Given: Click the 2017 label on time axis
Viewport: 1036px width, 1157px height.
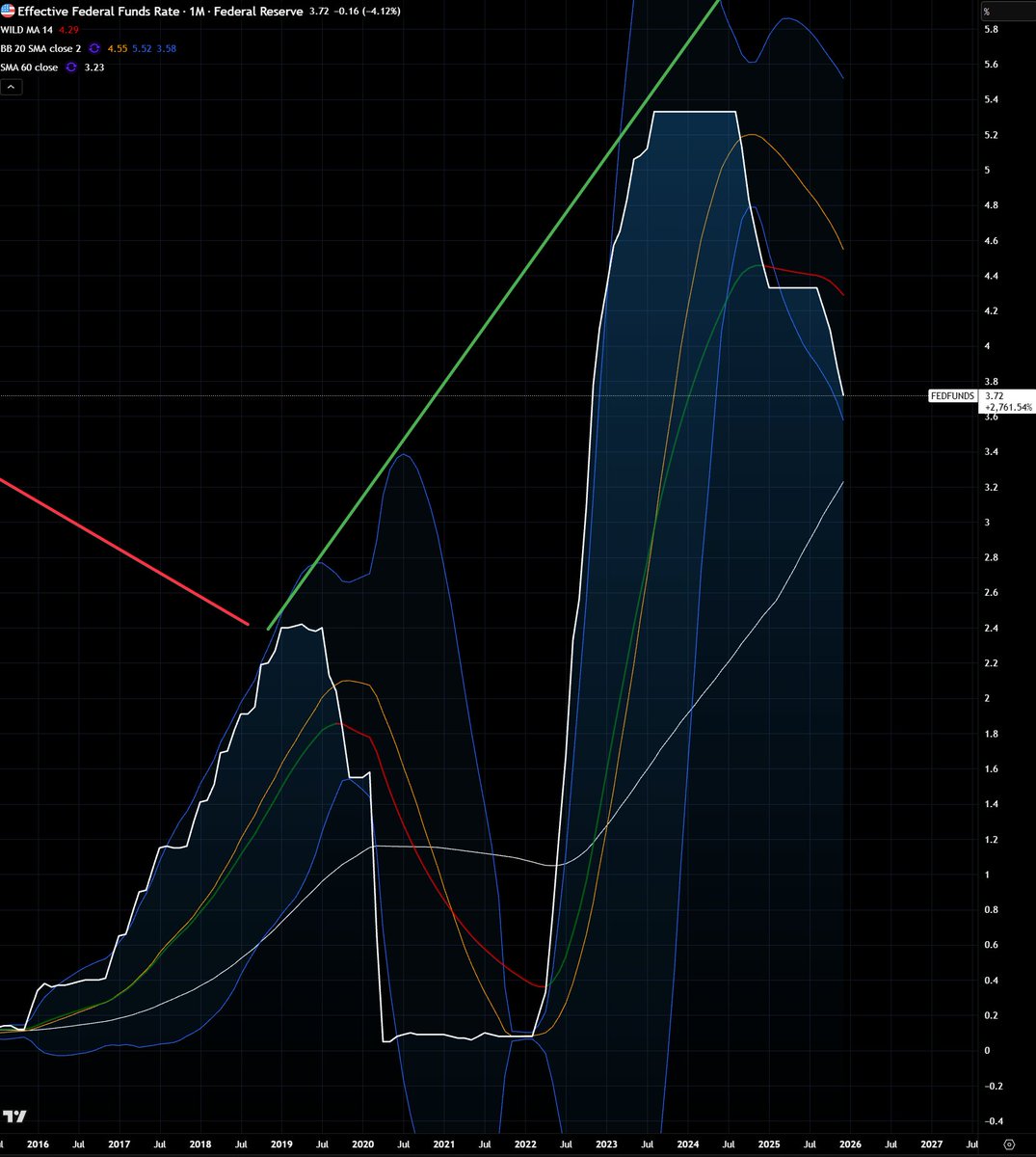Looking at the screenshot, I should coord(119,1144).
